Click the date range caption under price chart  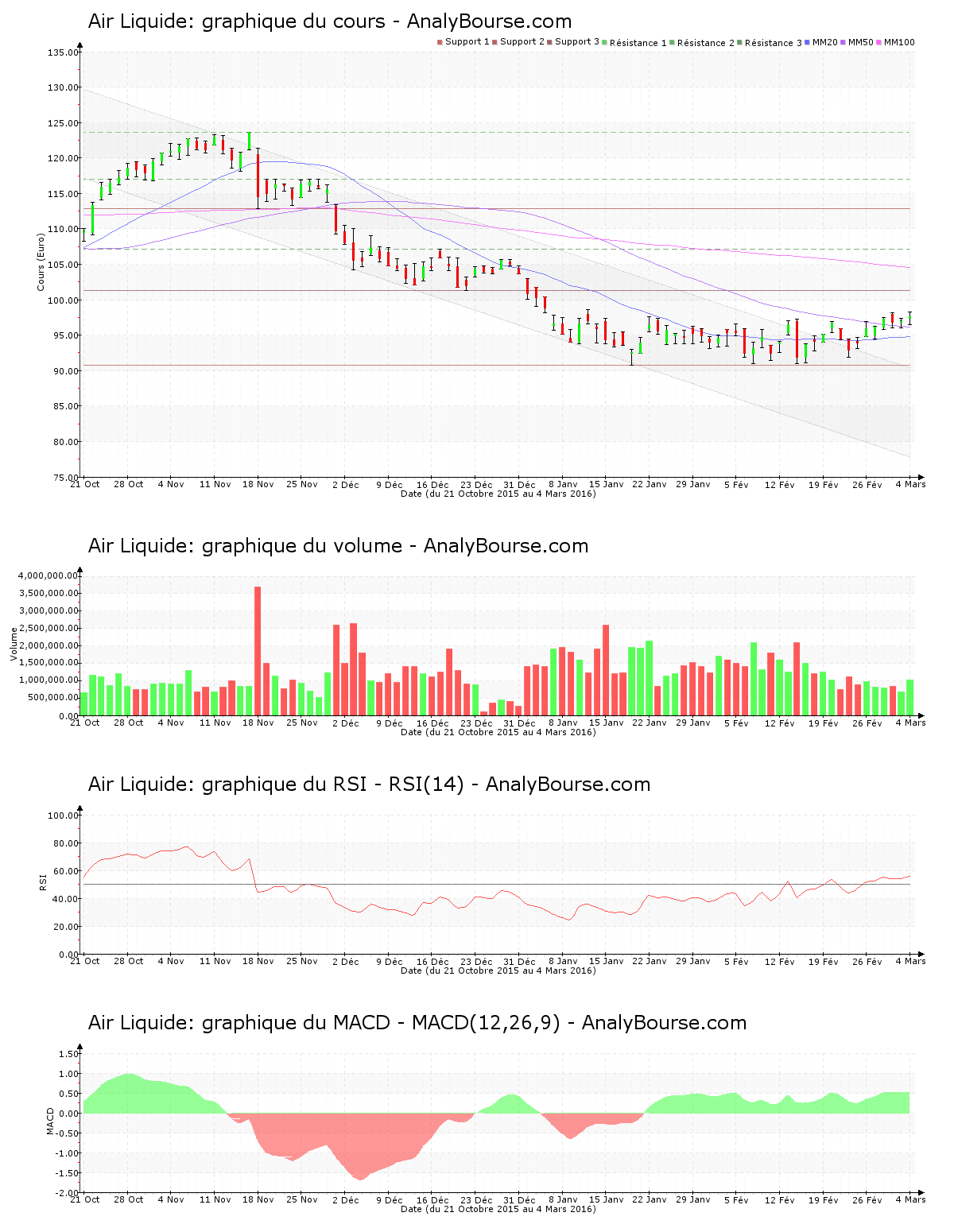coord(498,494)
